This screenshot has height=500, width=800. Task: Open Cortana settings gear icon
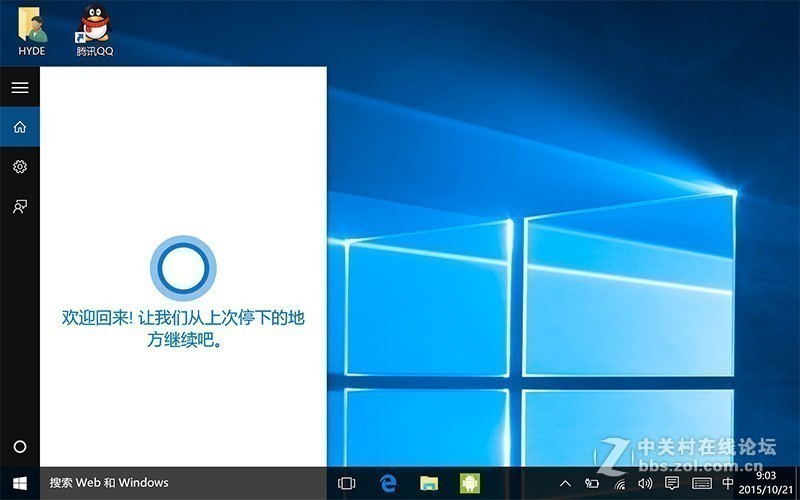(20, 166)
